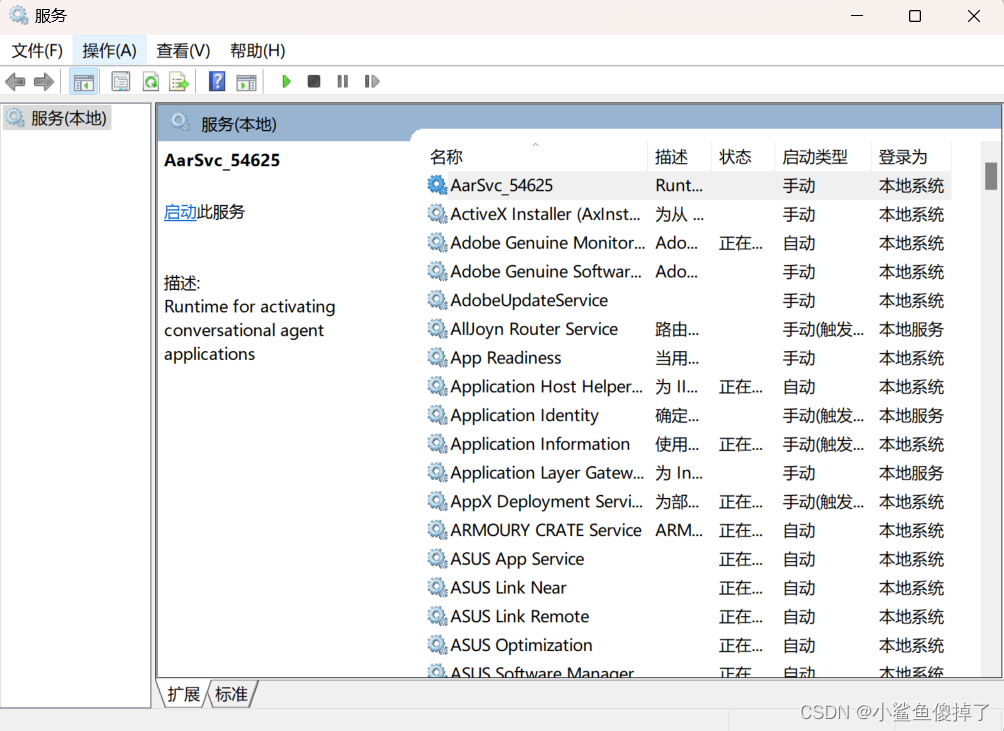Click the Restart service icon

(371, 81)
